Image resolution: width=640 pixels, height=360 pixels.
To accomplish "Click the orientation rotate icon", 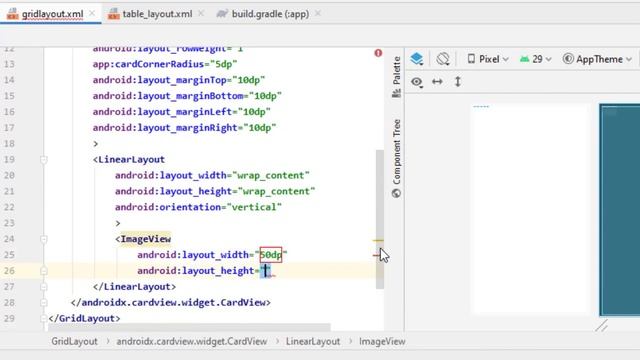I will [x=442, y=59].
